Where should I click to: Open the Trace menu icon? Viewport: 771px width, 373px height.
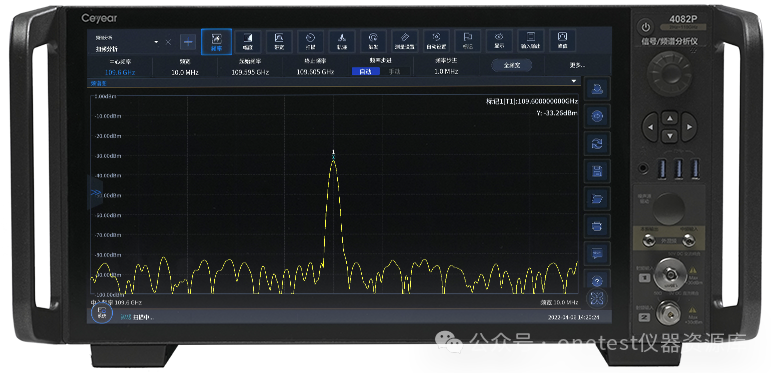[342, 41]
